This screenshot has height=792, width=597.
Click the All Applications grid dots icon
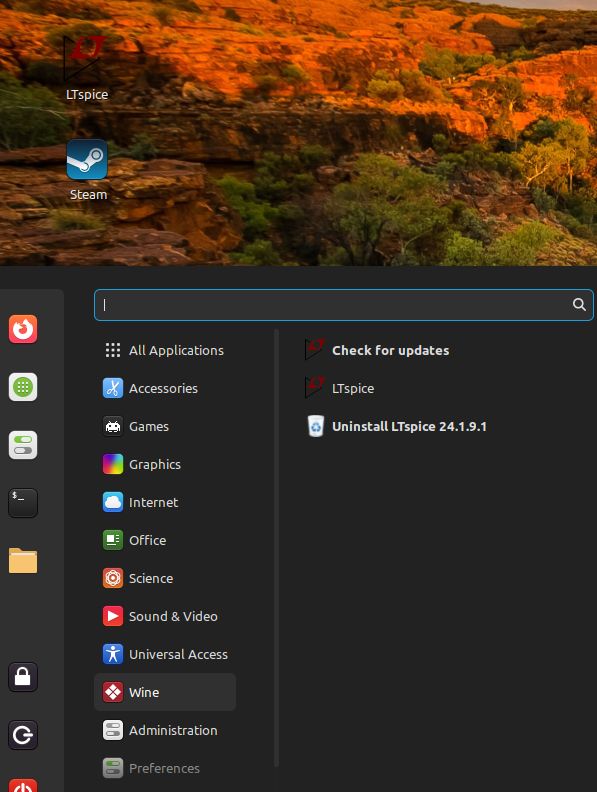coord(113,350)
